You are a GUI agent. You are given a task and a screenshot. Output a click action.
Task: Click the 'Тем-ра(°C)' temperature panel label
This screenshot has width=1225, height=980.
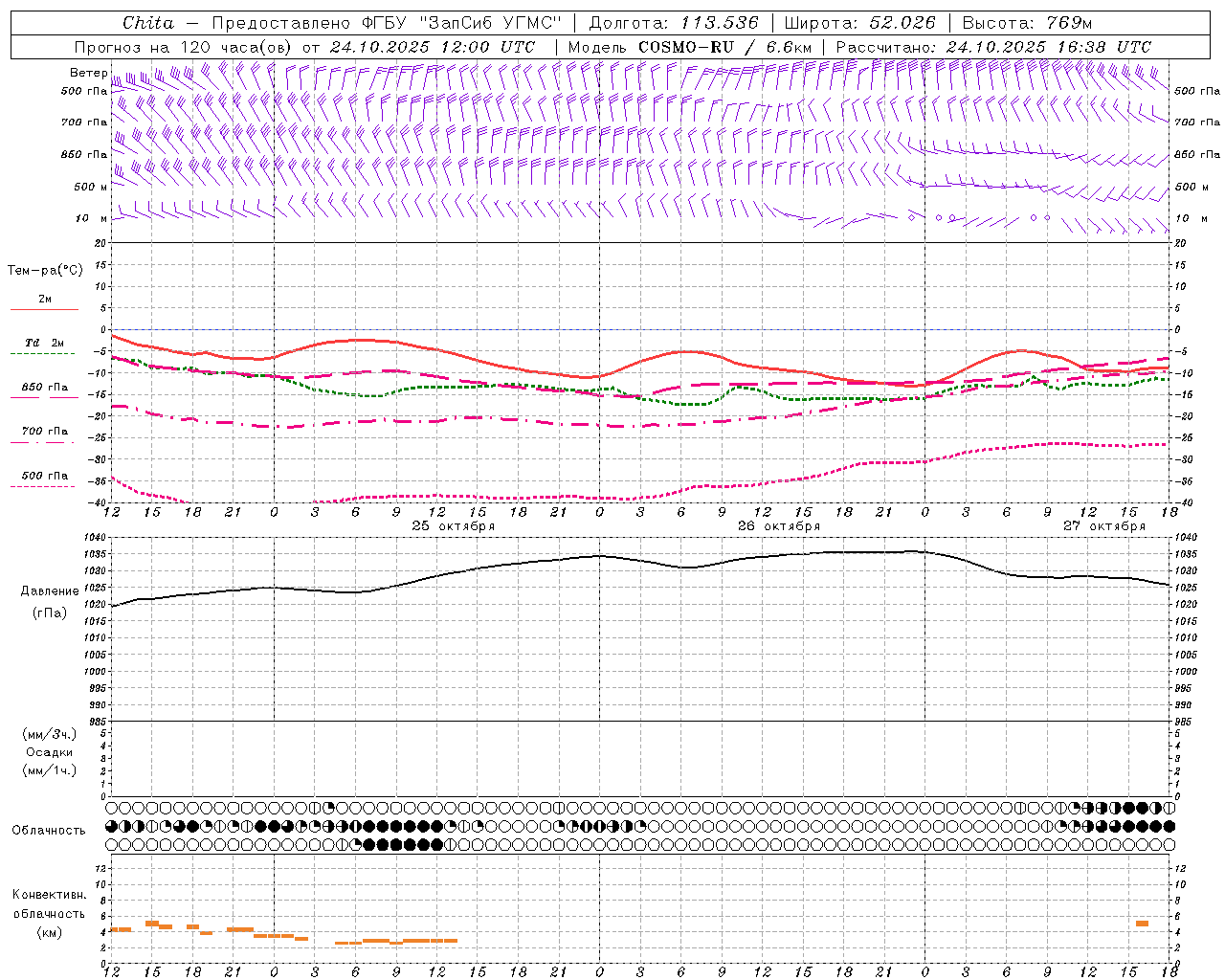point(45,271)
